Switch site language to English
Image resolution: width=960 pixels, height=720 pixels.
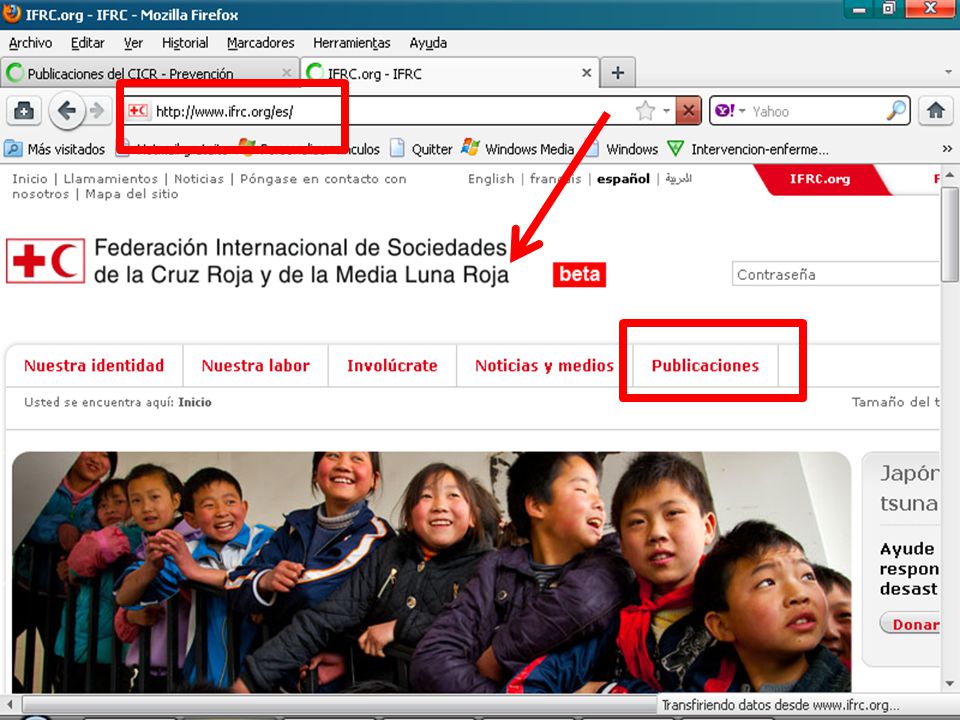point(491,179)
